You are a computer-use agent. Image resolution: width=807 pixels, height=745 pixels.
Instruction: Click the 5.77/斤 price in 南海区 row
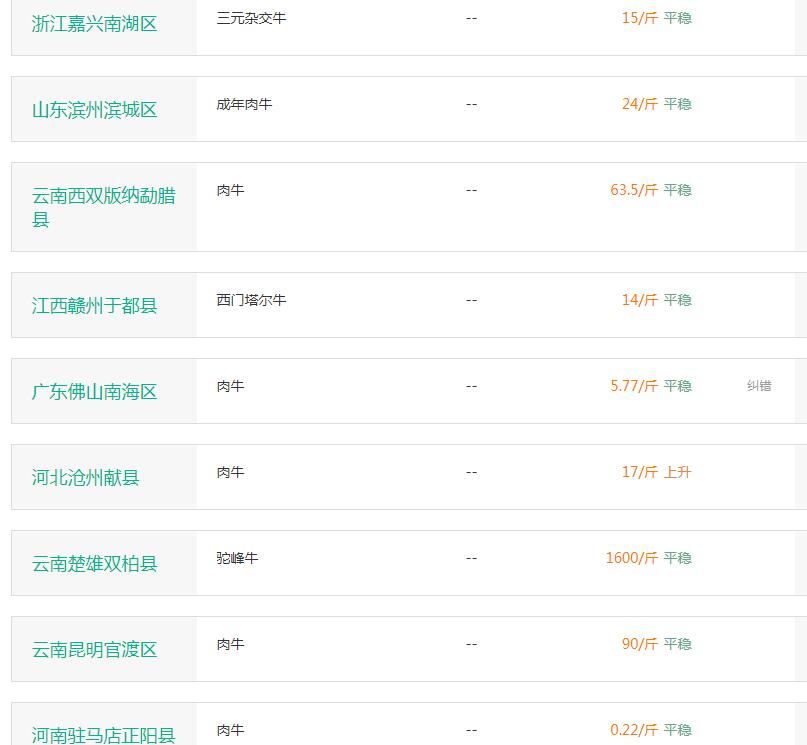point(634,386)
